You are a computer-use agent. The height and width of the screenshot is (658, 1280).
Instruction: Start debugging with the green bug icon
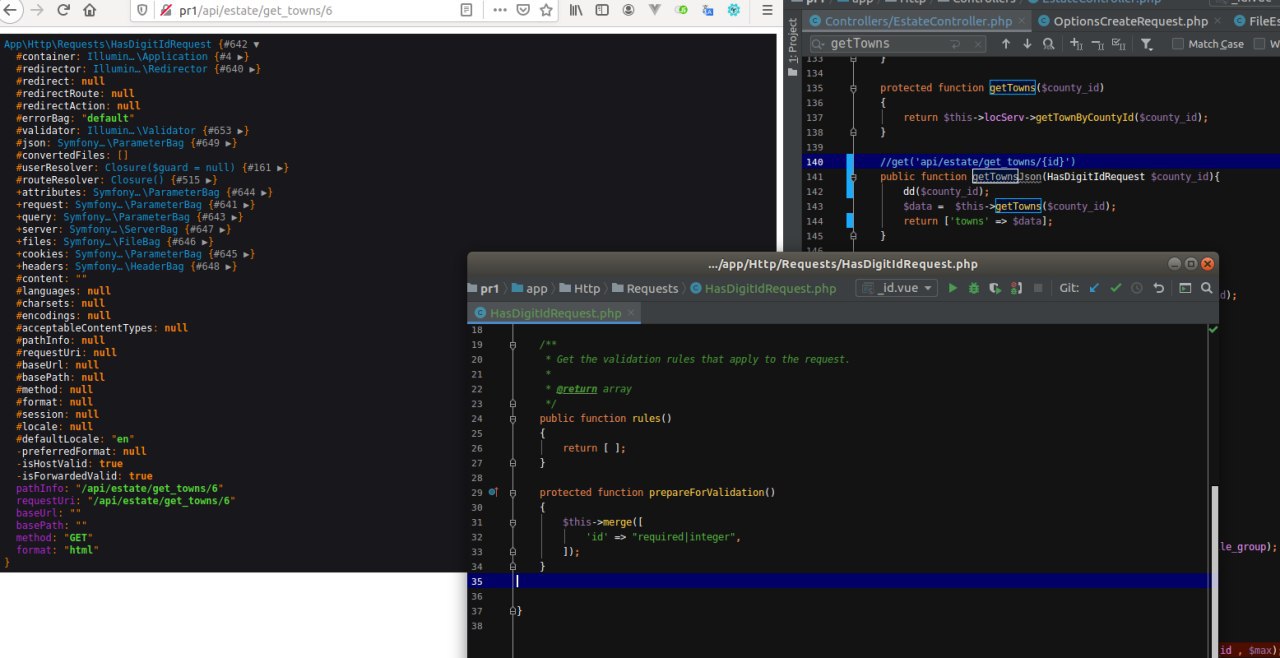pos(974,288)
